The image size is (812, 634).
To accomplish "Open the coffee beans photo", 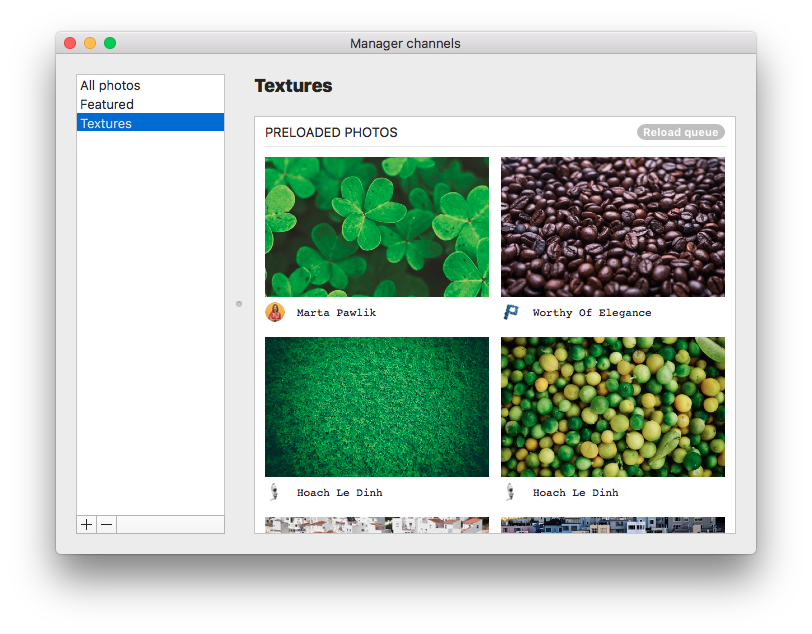I will coord(613,227).
